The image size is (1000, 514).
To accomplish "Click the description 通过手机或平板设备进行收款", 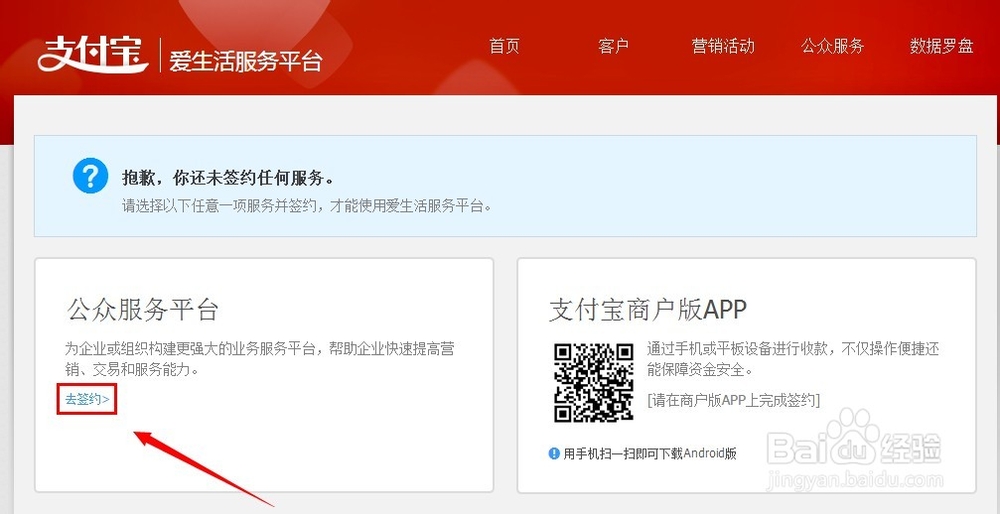I will coord(737,349).
